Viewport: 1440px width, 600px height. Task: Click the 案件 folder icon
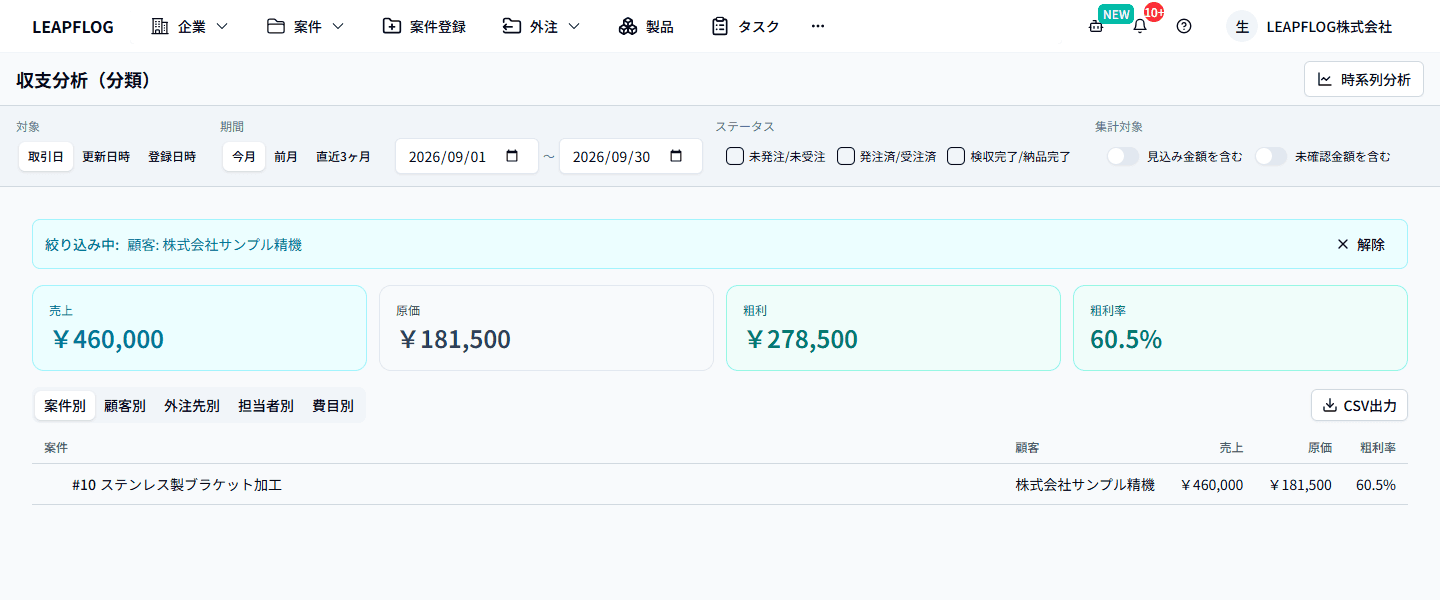[276, 26]
